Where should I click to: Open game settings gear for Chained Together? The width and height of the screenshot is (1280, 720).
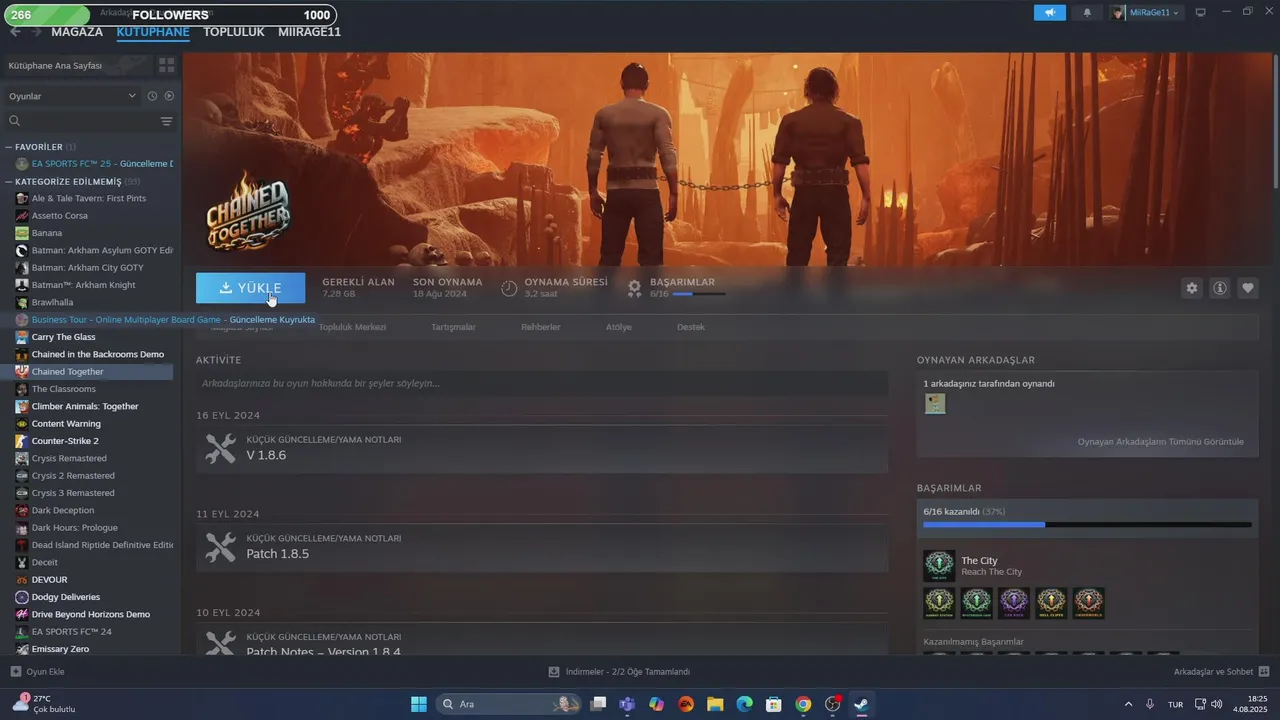pyautogui.click(x=1191, y=288)
